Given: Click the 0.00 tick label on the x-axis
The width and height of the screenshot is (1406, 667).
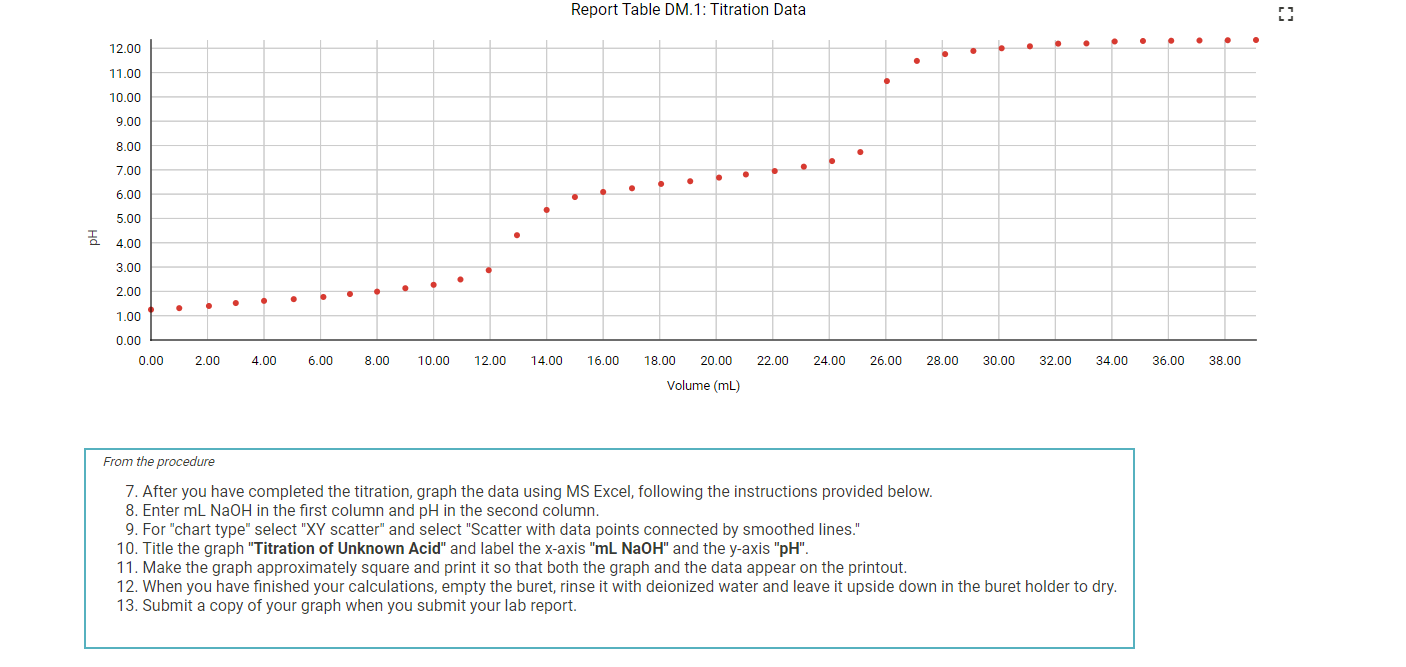Looking at the screenshot, I should pyautogui.click(x=151, y=360).
